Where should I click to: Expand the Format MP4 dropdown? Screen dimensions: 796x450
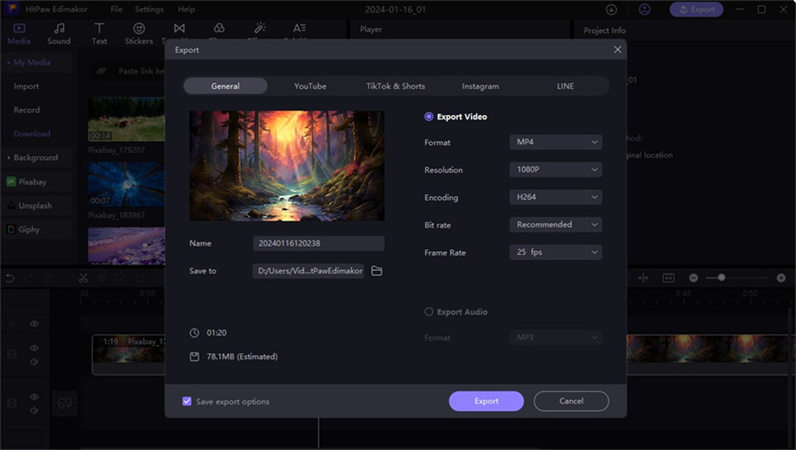click(555, 142)
